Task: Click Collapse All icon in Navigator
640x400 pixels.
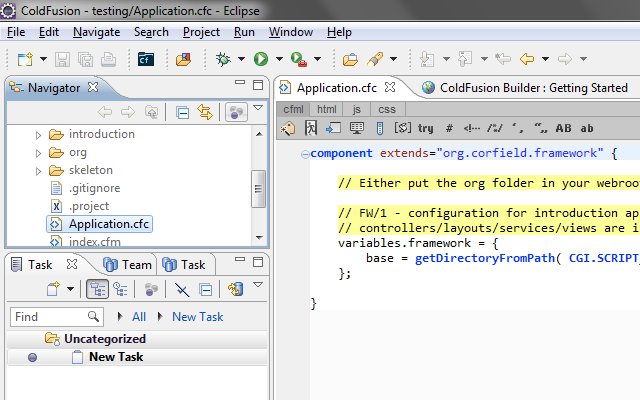Action: tap(182, 112)
